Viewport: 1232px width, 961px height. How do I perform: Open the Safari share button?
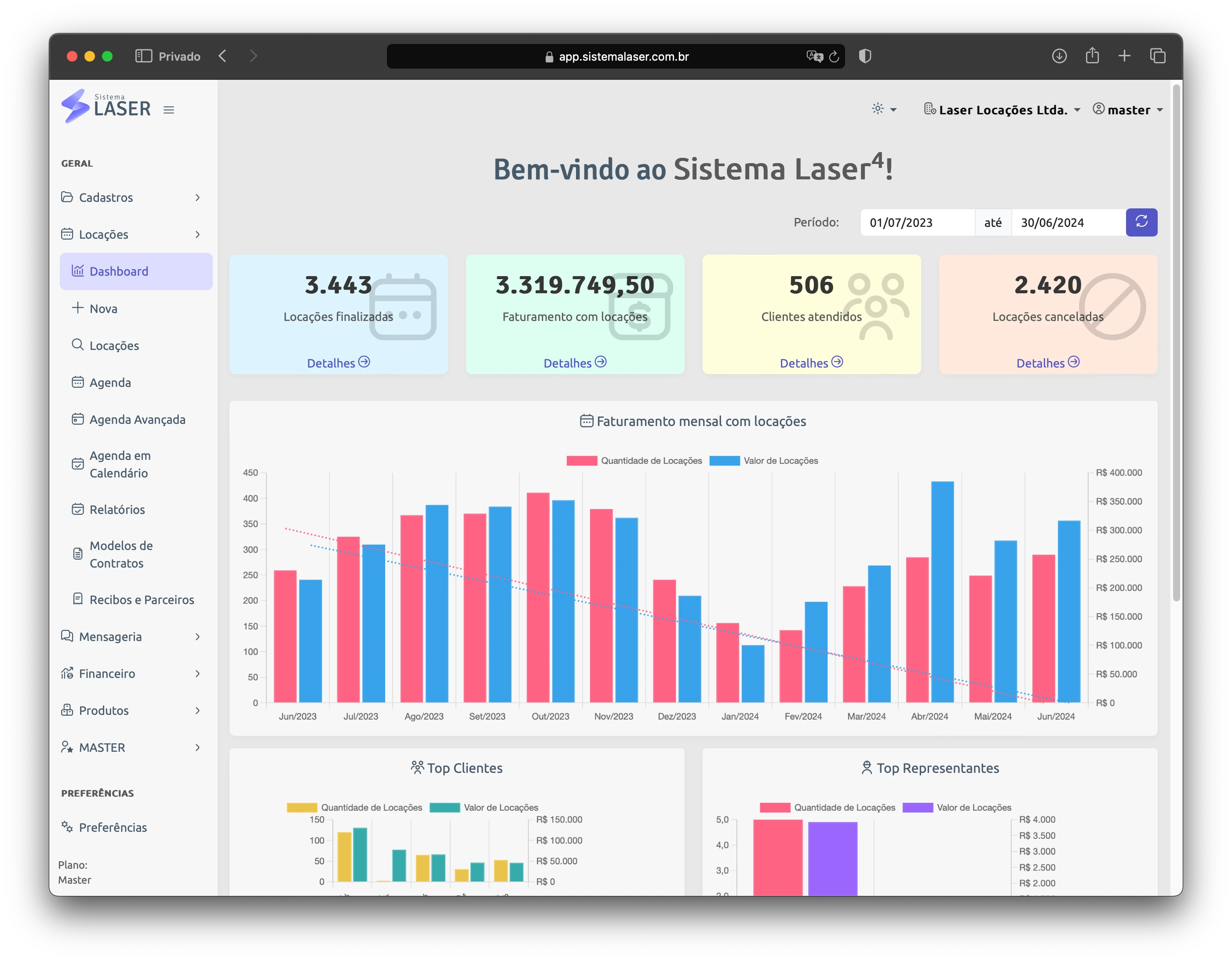(1092, 55)
